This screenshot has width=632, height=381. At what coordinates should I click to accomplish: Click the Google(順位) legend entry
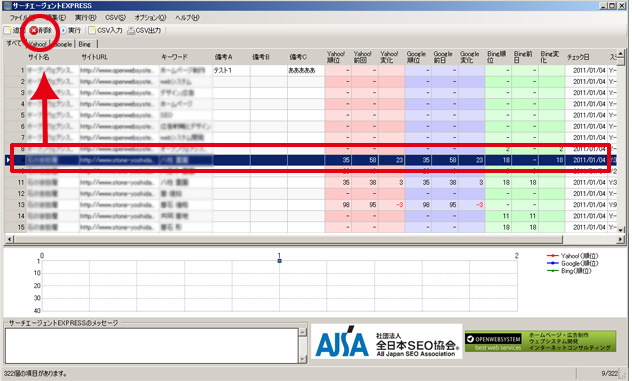[572, 263]
